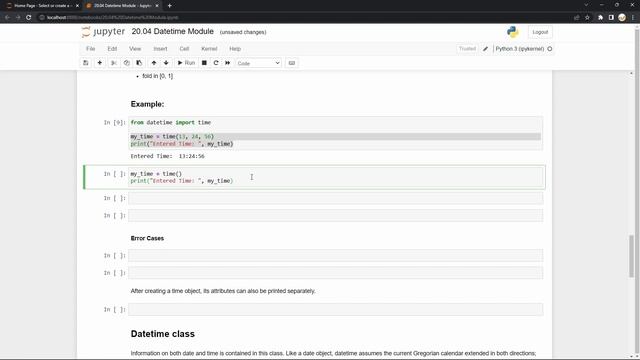Rename notebook title 20.04 Datetime Module

pos(173,31)
